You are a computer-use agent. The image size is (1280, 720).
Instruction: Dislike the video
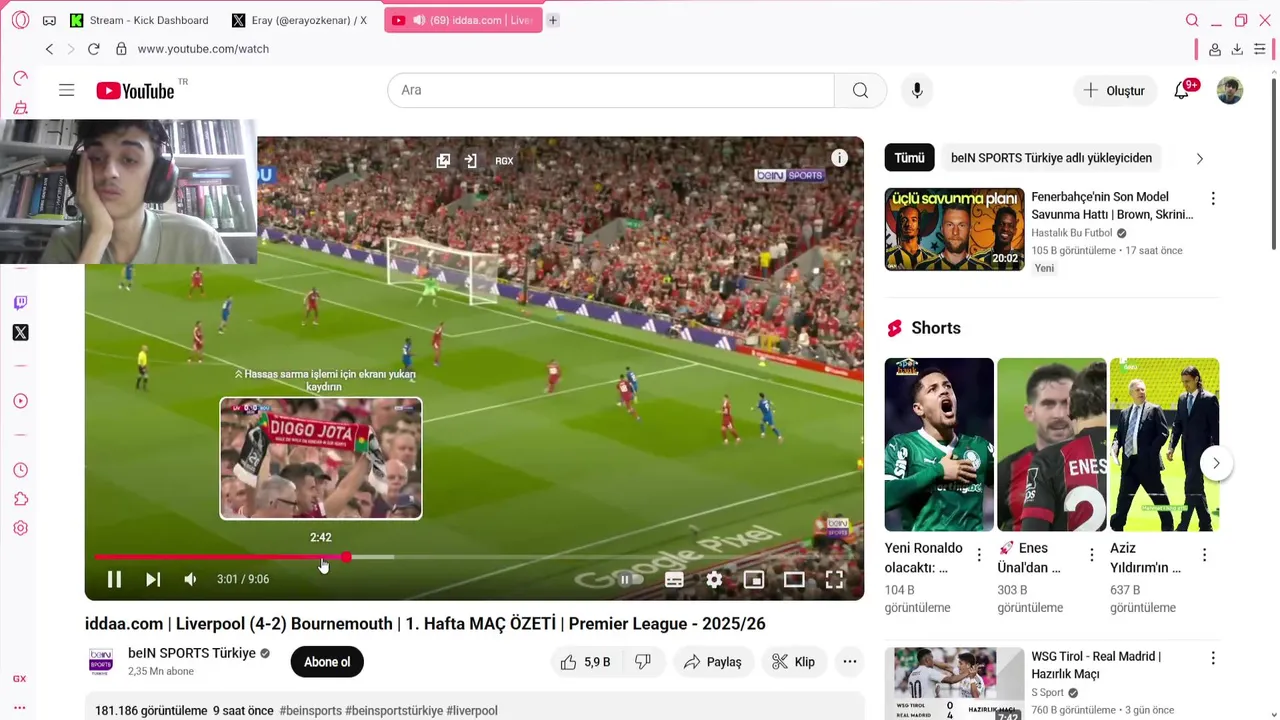[644, 662]
